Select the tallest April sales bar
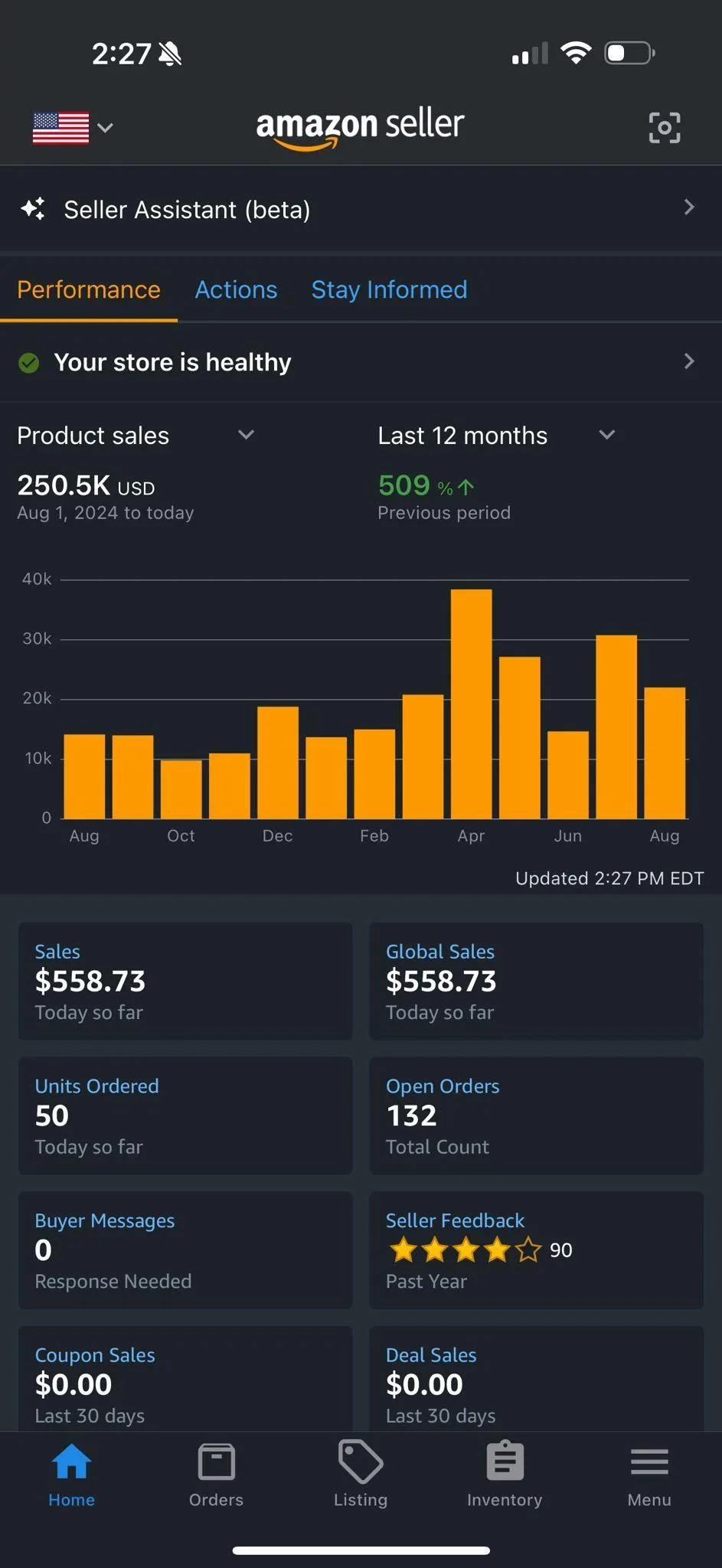Image resolution: width=722 pixels, height=1568 pixels. (471, 704)
